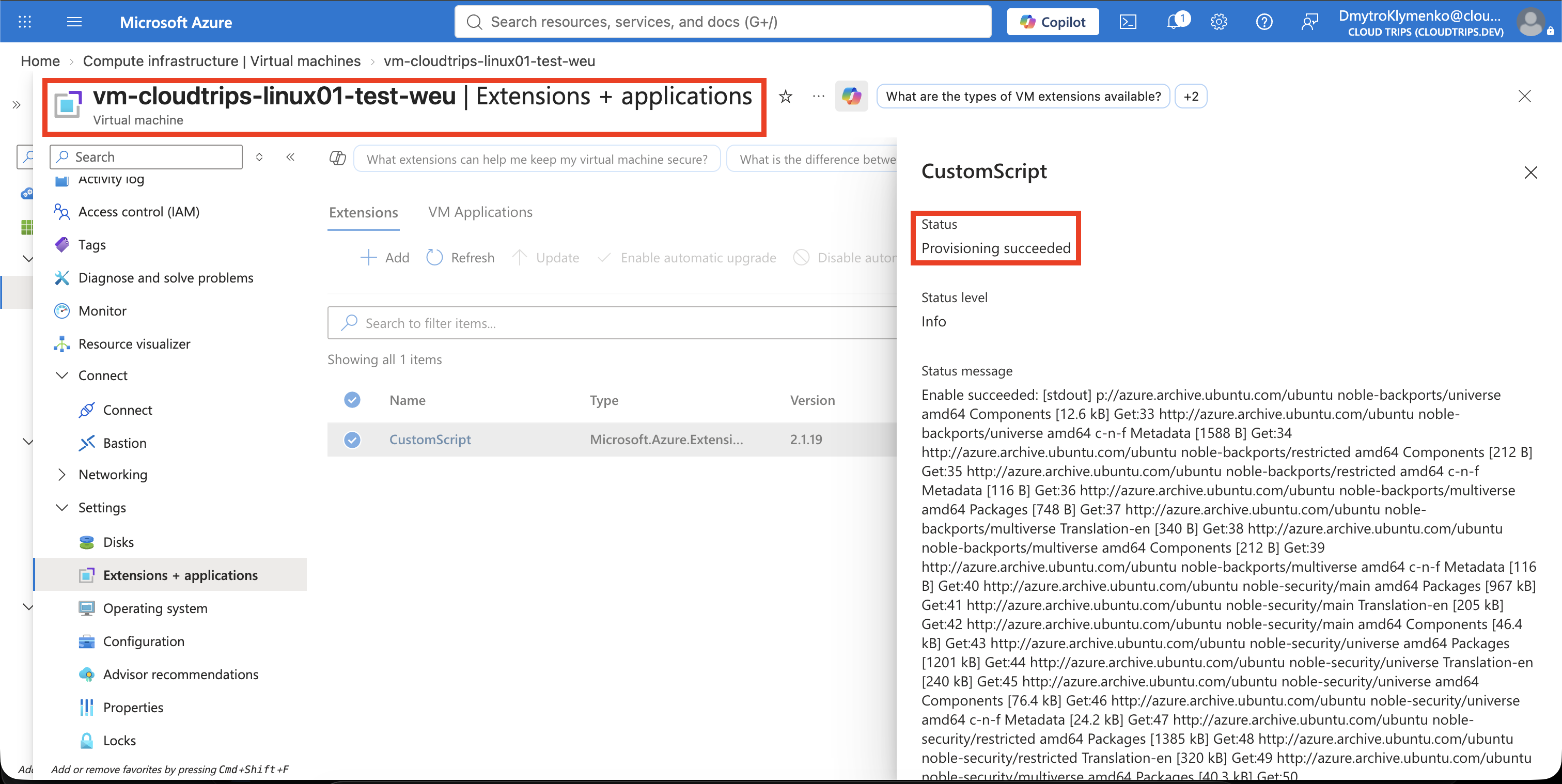Open Operating system settings
1562x784 pixels.
[x=155, y=608]
